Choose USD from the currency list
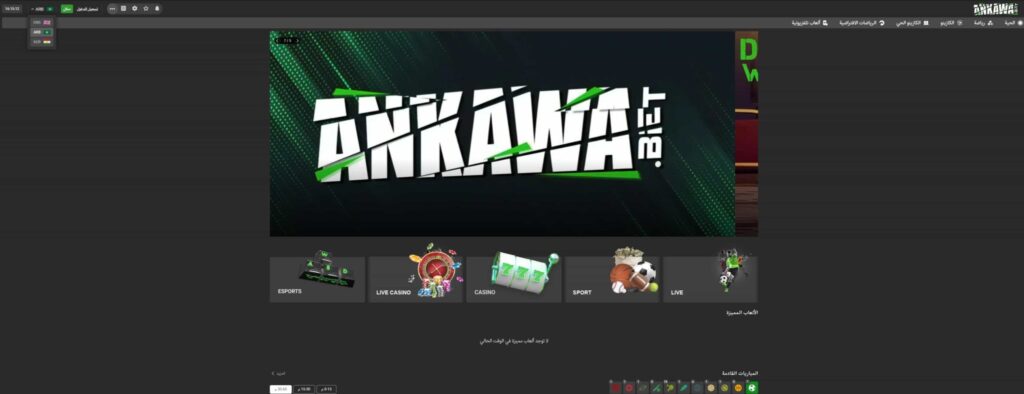The image size is (1024, 394). pyautogui.click(x=42, y=23)
